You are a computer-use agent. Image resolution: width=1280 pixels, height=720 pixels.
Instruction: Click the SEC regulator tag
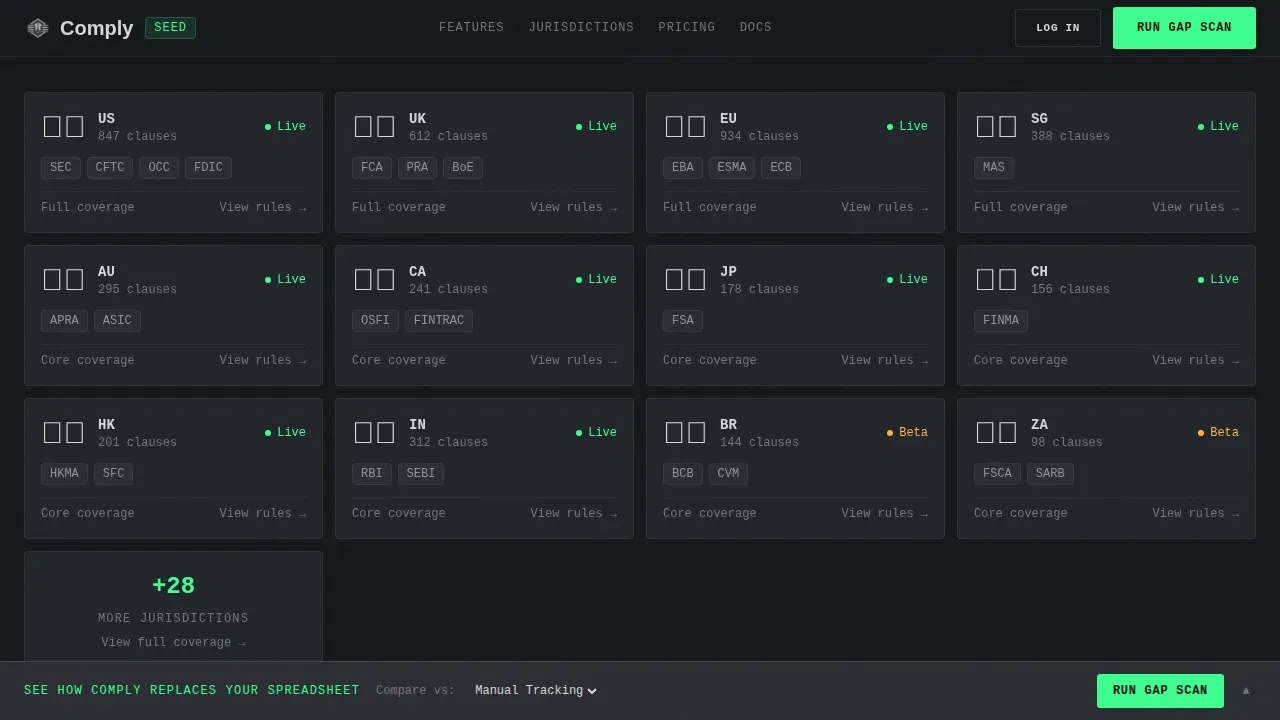pos(61,168)
